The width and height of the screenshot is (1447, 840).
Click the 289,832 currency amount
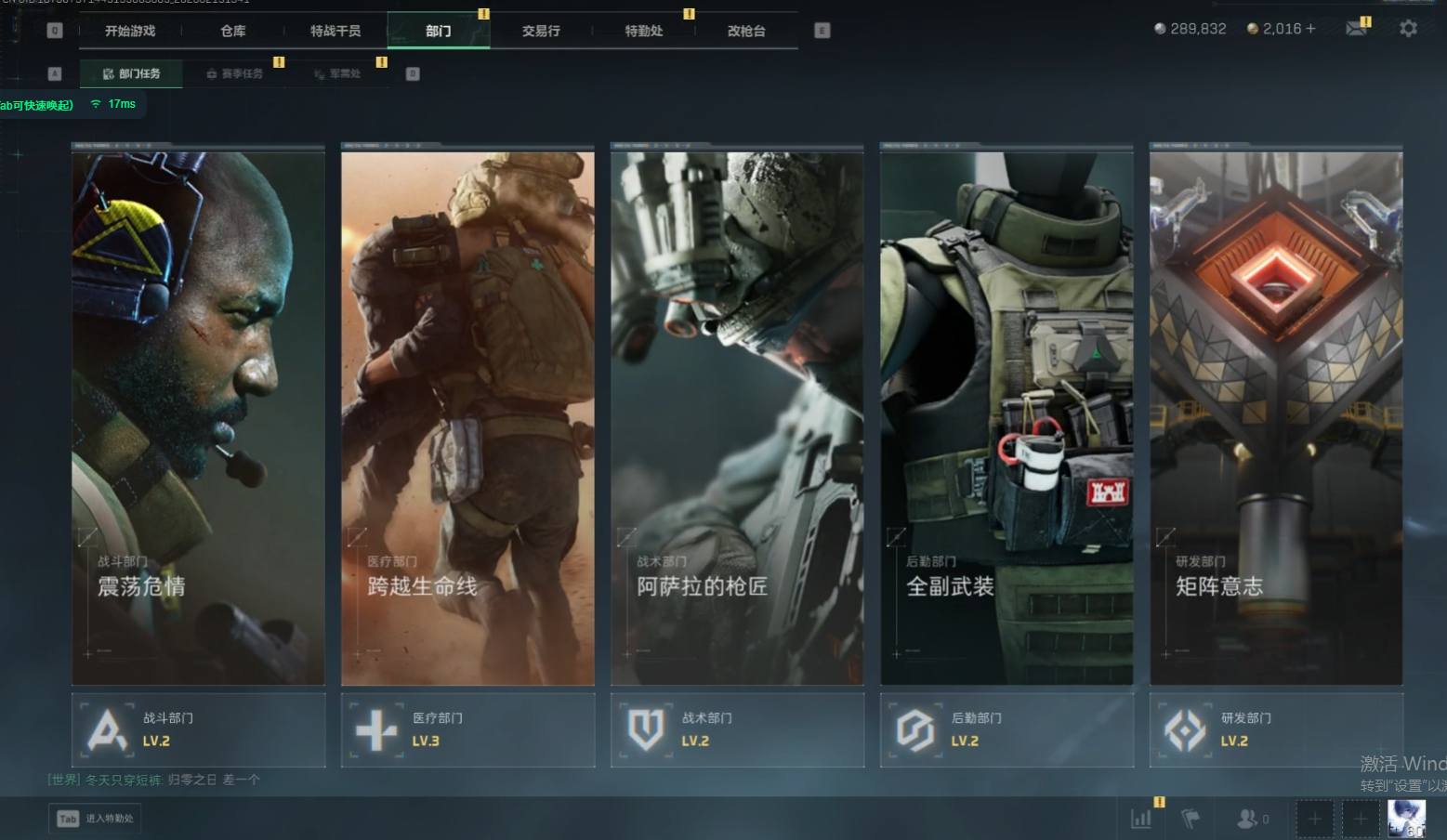click(1198, 29)
